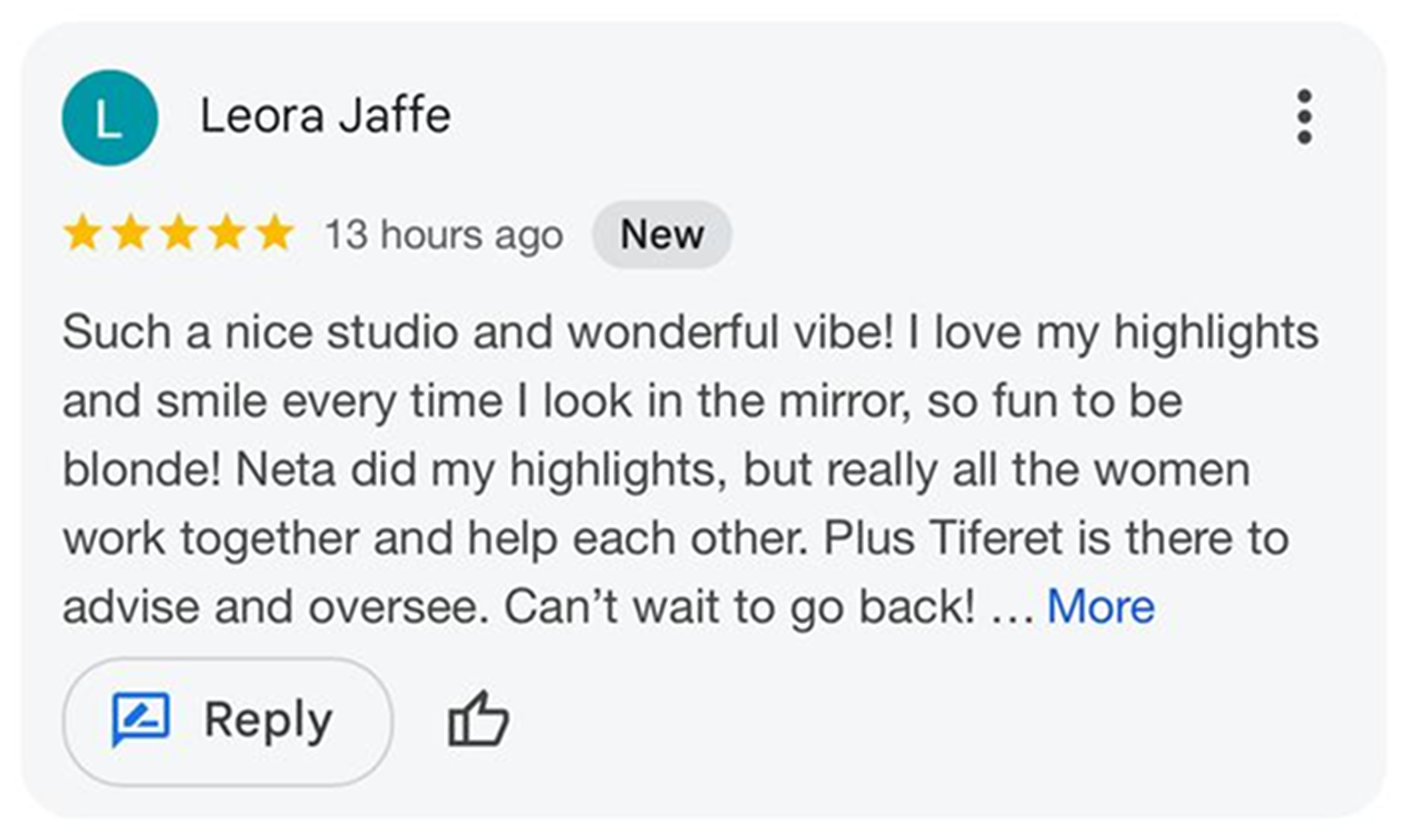Click the phrase "Can't wait to go back!"
Screen dimensions: 1410x832
click(739, 607)
